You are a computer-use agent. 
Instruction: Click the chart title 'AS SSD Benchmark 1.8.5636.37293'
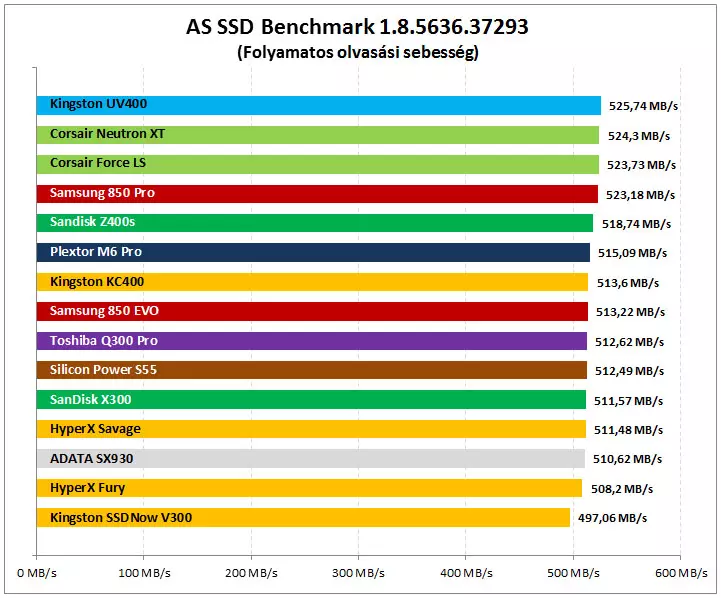357,27
